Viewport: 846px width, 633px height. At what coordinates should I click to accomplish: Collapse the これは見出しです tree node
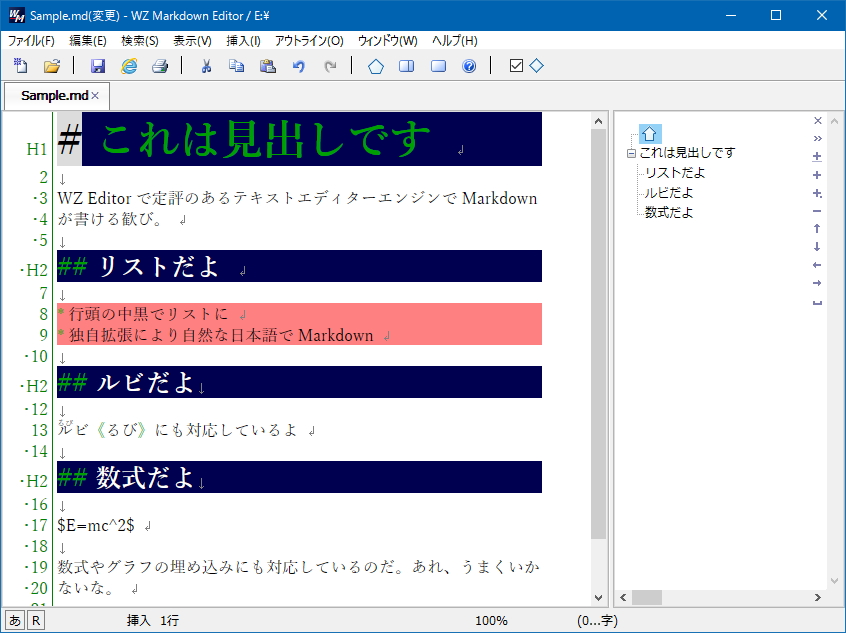click(x=631, y=153)
